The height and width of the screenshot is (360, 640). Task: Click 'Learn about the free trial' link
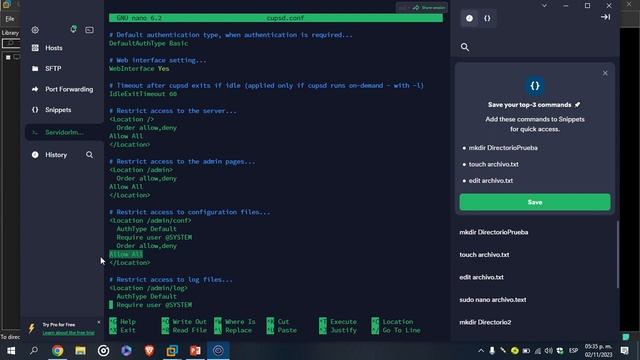pyautogui.click(x=69, y=333)
